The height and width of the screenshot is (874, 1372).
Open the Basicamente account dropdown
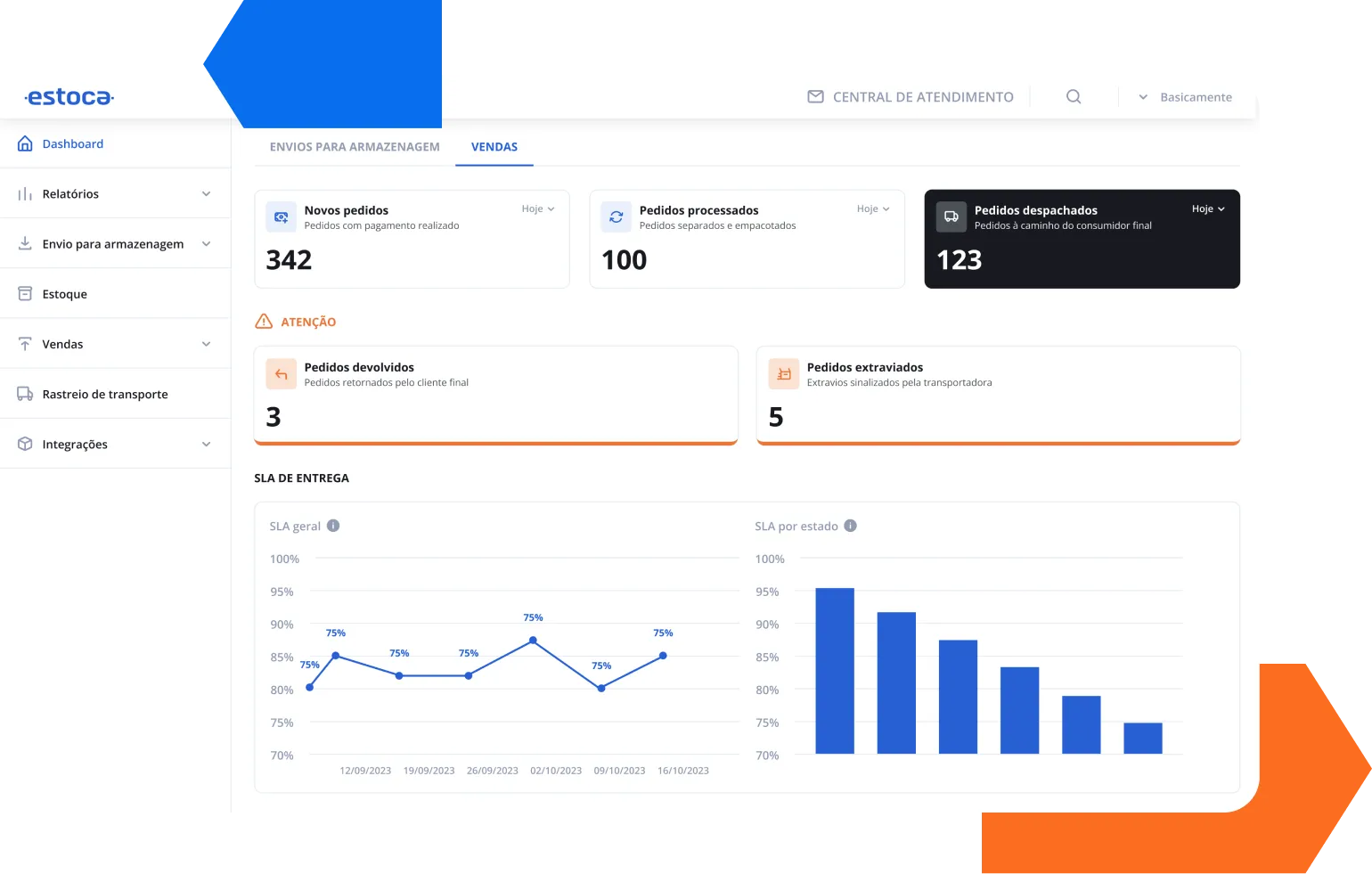pos(1185,97)
